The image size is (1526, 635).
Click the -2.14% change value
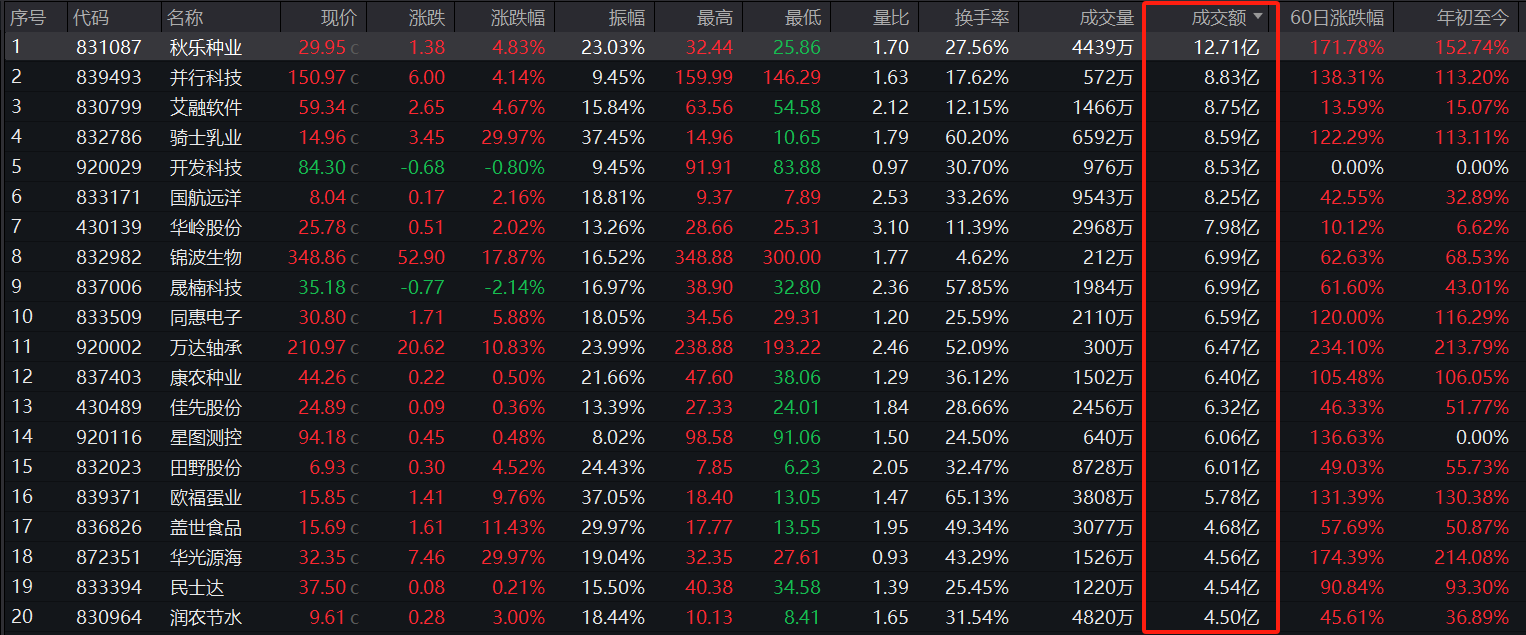tap(515, 287)
